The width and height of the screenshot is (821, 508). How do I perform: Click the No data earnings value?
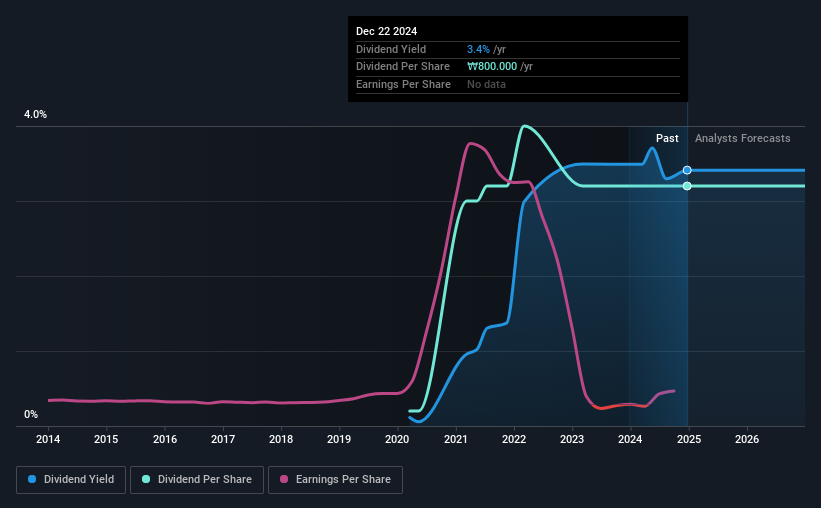[486, 84]
